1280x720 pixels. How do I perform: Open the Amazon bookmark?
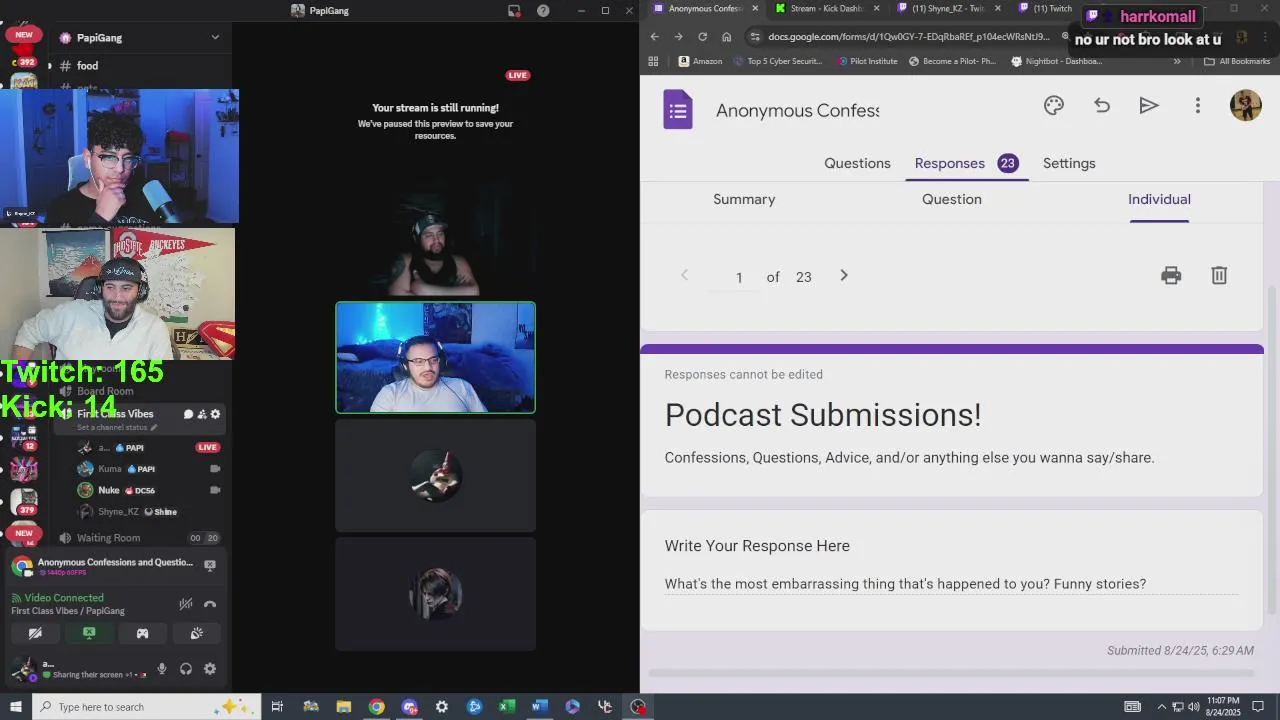coord(700,61)
